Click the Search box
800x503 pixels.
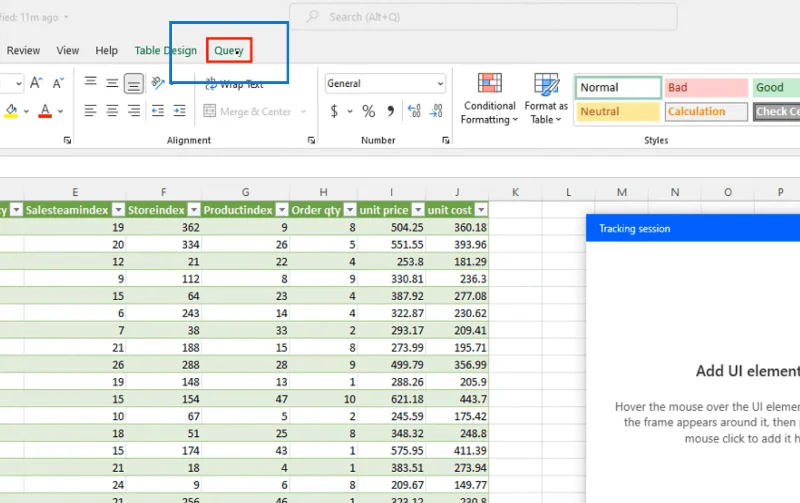pos(483,17)
